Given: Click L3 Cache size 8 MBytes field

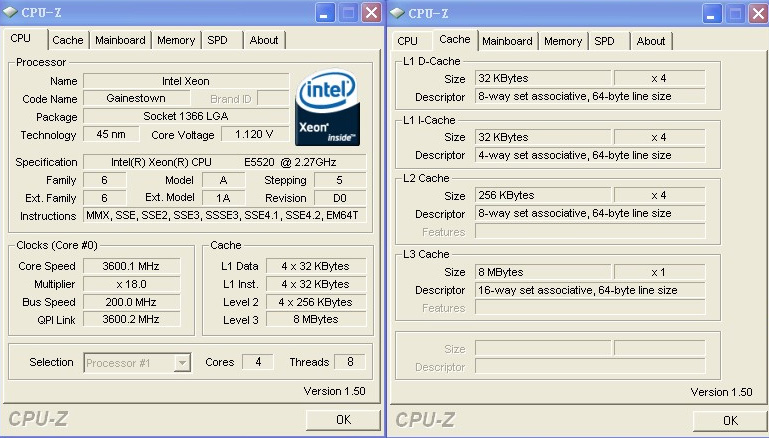Looking at the screenshot, I should pos(543,272).
